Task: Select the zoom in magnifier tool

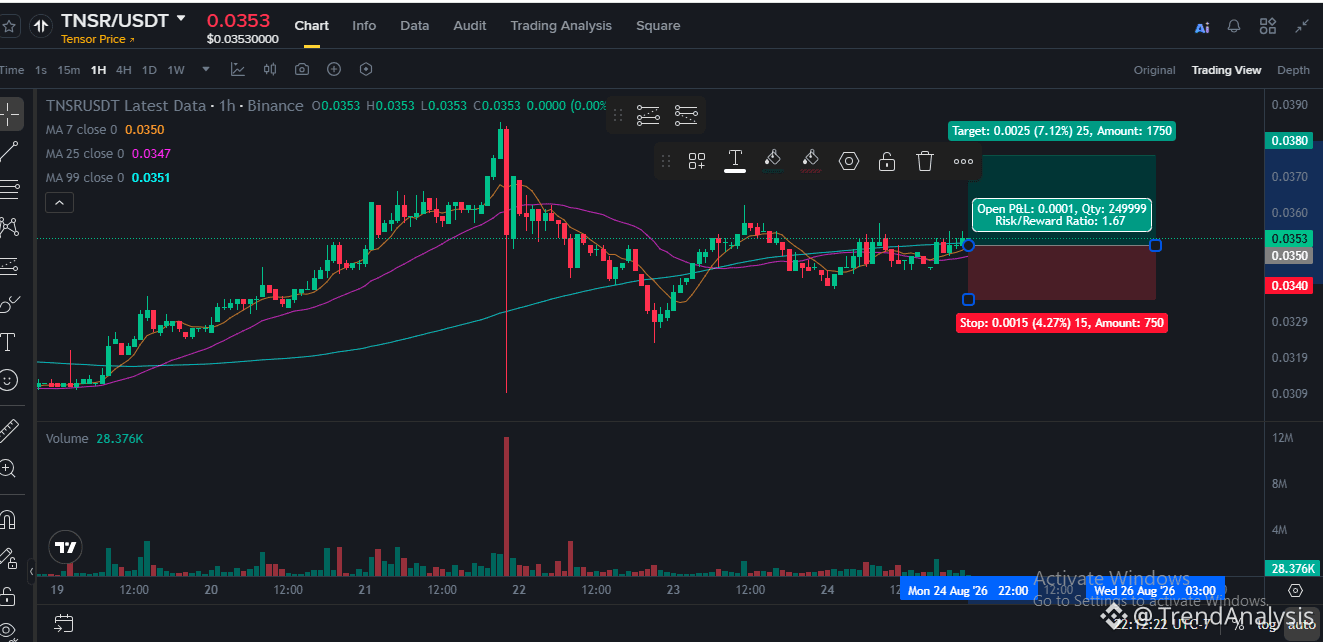Action: point(9,468)
